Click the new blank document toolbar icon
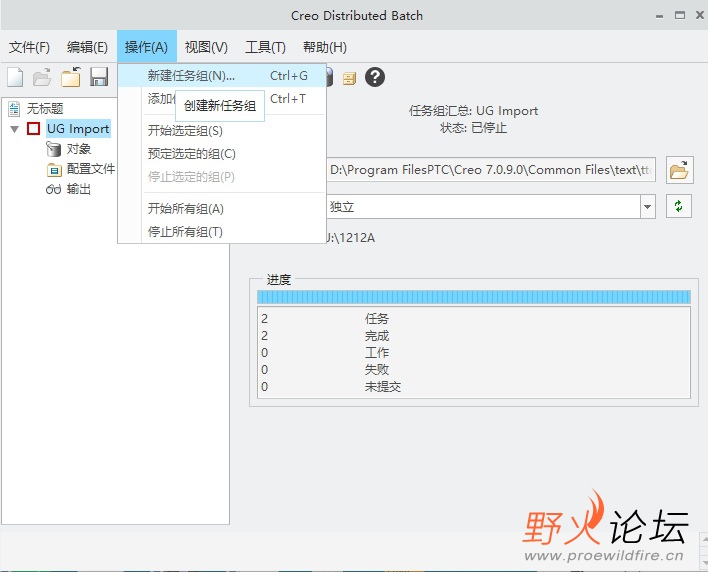 tap(15, 77)
